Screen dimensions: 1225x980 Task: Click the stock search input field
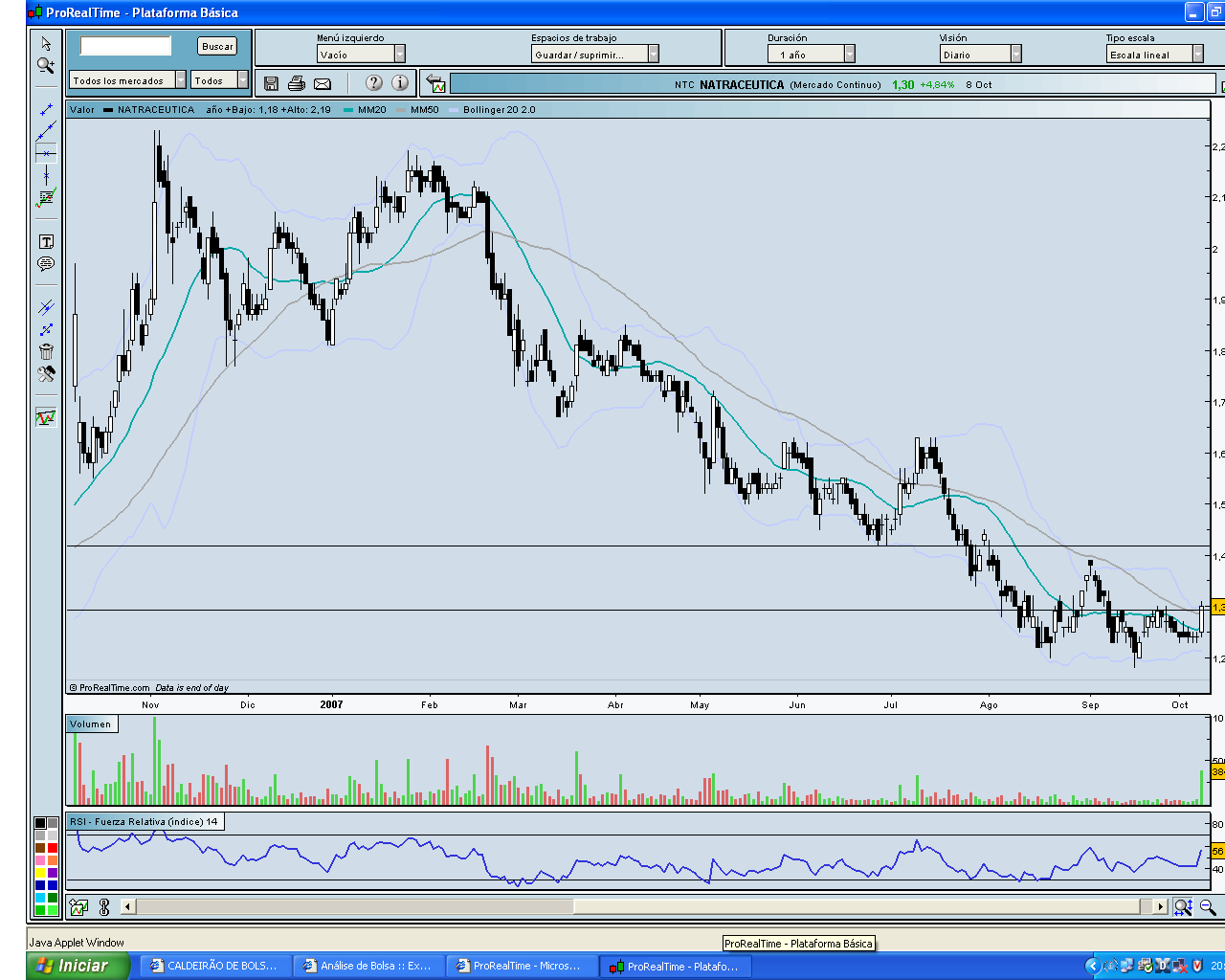125,46
